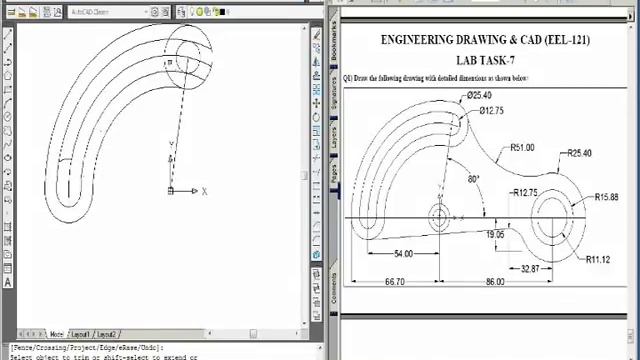Image resolution: width=640 pixels, height=360 pixels.
Task: Select the Extend tool
Action: [x=316, y=172]
